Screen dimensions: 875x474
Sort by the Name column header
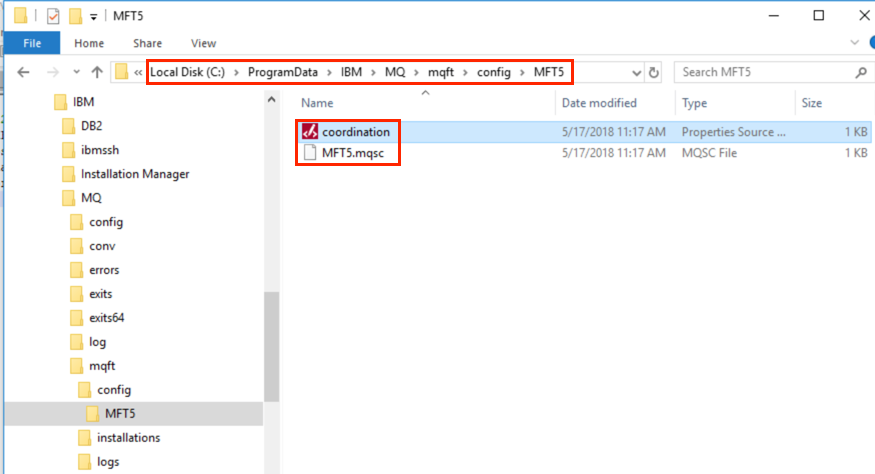pos(317,103)
